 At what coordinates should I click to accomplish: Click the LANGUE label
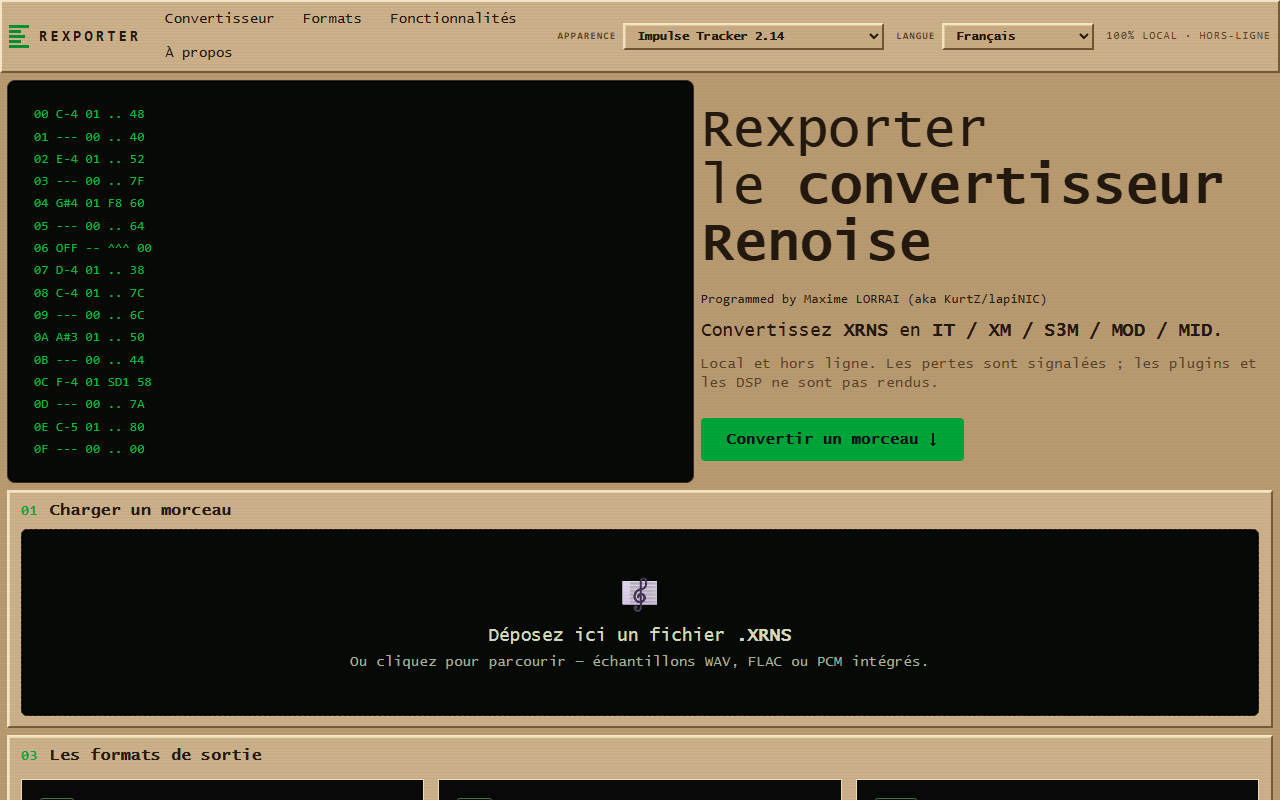[x=915, y=36]
